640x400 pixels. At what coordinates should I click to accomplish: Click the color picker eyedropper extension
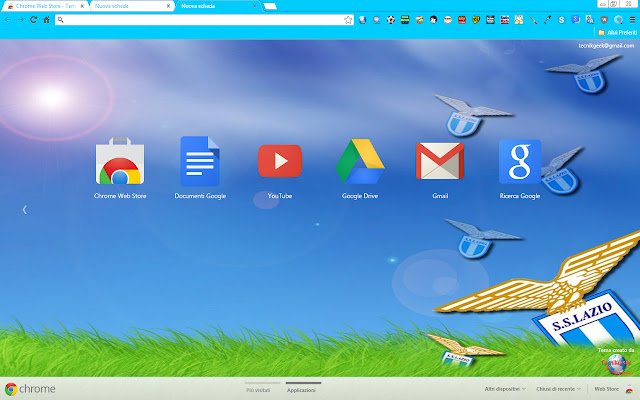(547, 20)
